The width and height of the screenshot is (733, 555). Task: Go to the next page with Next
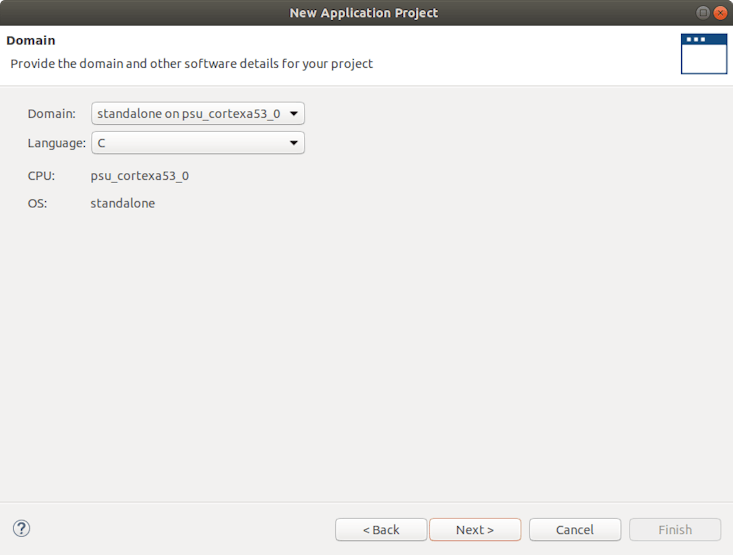475,530
